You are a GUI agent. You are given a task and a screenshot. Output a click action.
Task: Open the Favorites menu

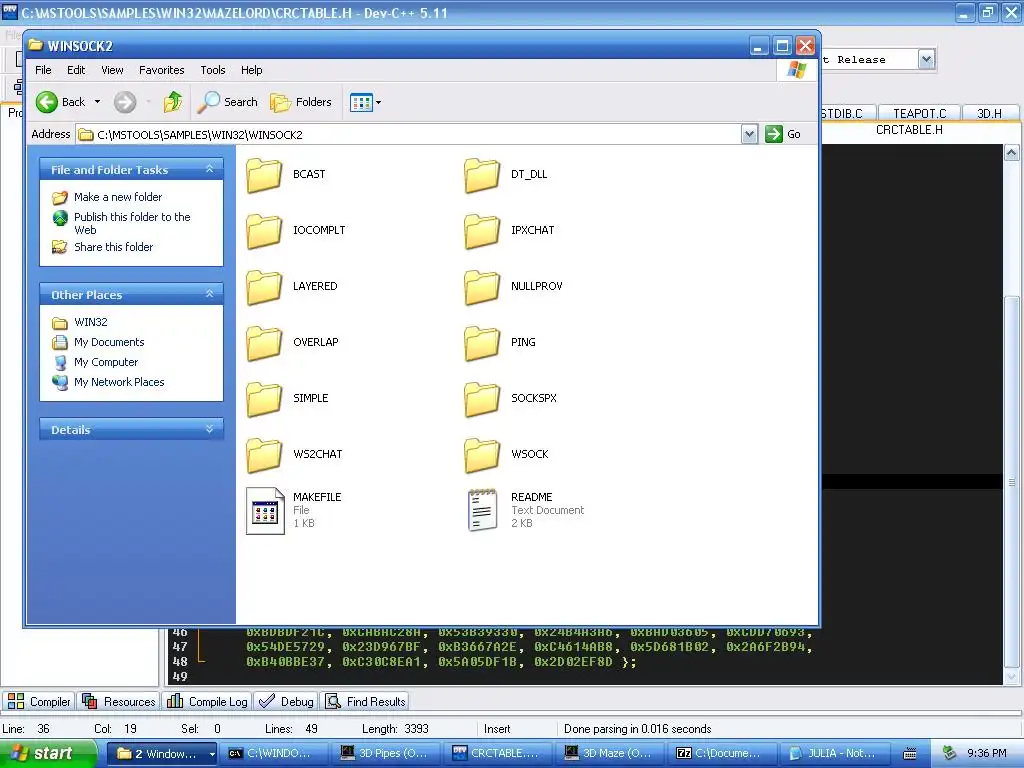tap(161, 70)
